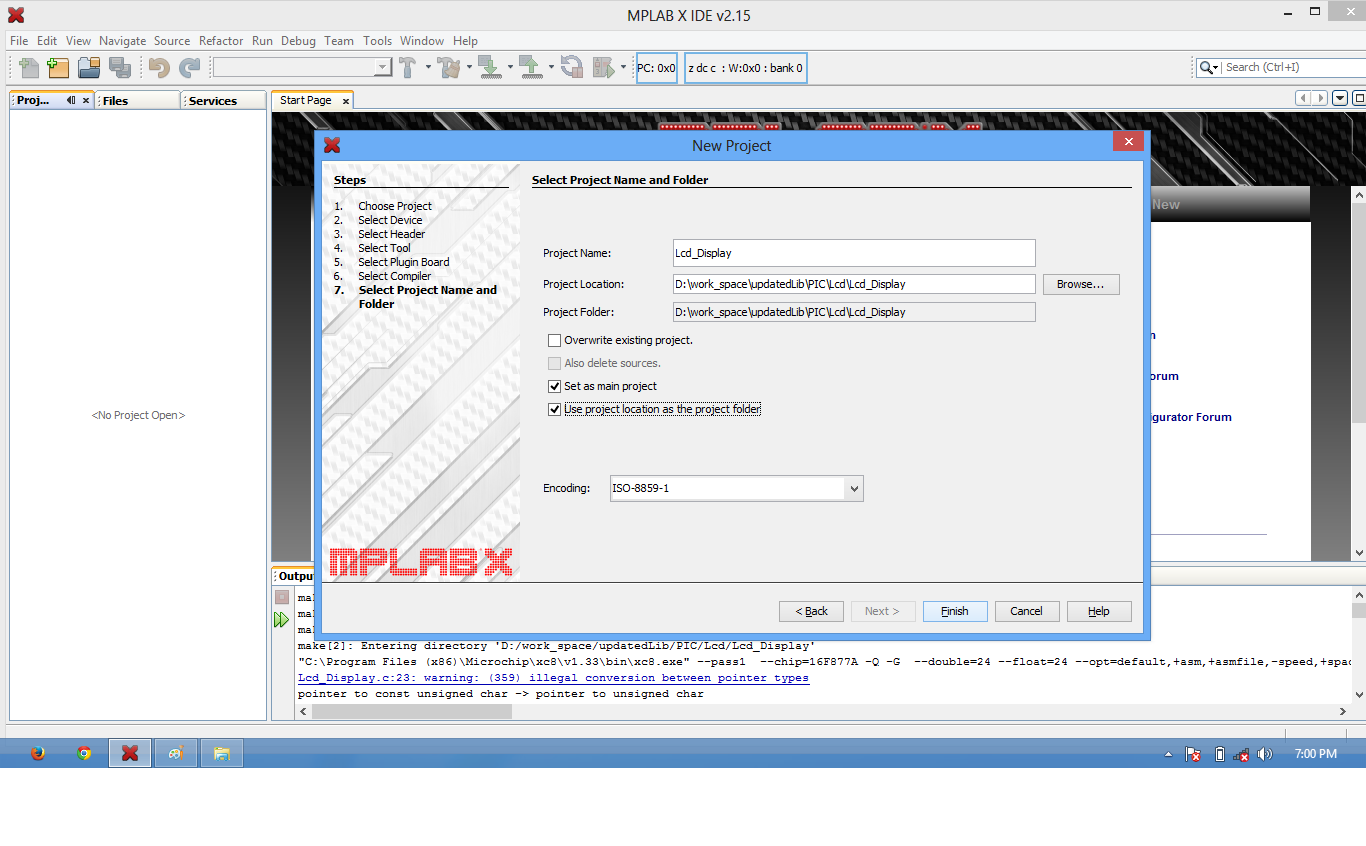1366x846 pixels.
Task: Close the Projects panel tab
Action: (x=86, y=100)
